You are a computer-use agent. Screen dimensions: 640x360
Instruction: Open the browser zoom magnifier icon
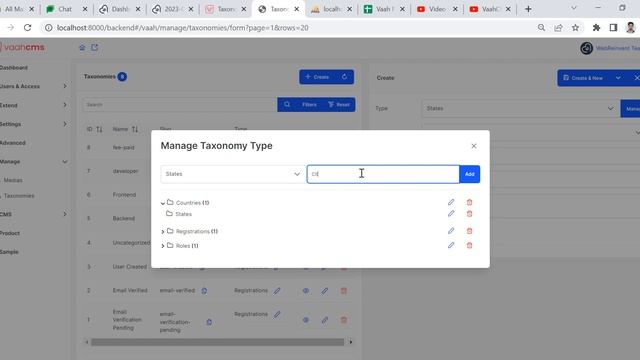pyautogui.click(x=541, y=28)
